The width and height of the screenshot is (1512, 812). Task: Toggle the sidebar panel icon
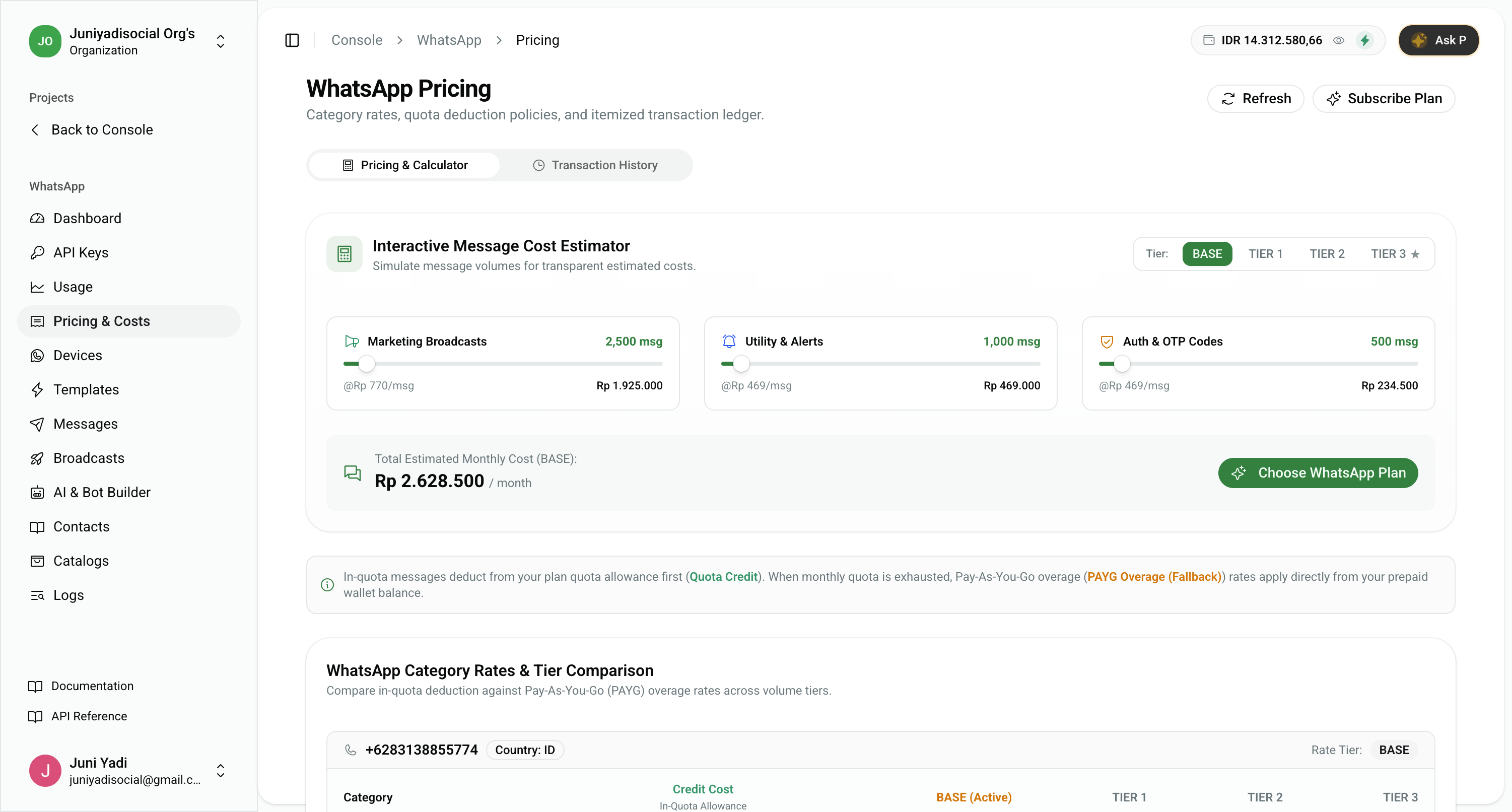point(292,40)
